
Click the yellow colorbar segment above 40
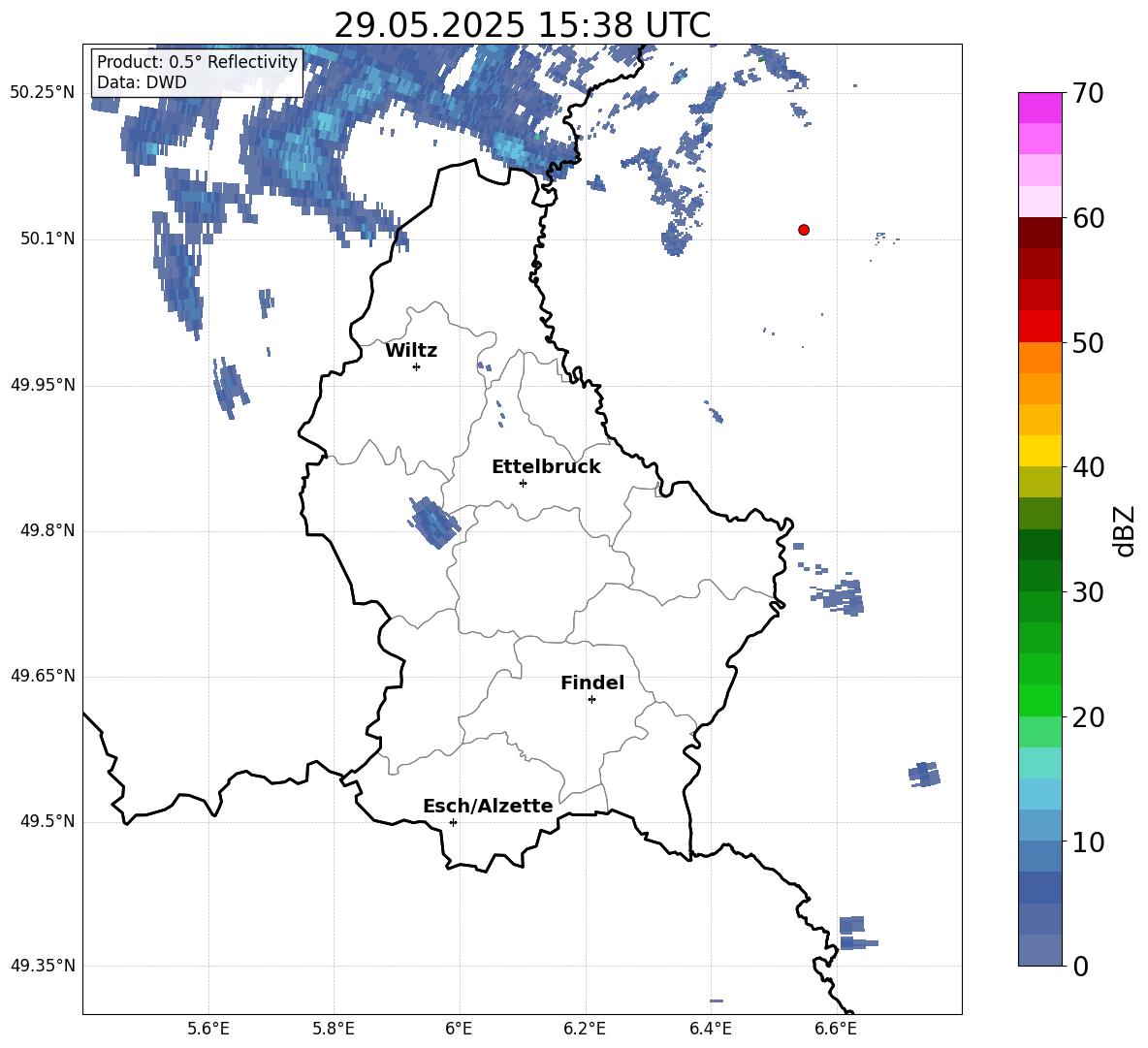[1040, 451]
